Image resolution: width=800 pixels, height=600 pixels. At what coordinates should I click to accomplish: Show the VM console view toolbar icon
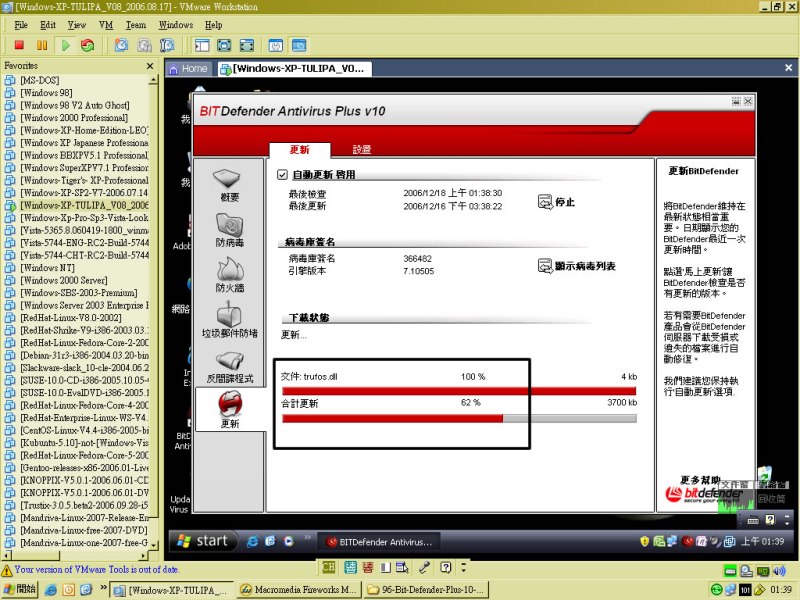pyautogui.click(x=299, y=45)
